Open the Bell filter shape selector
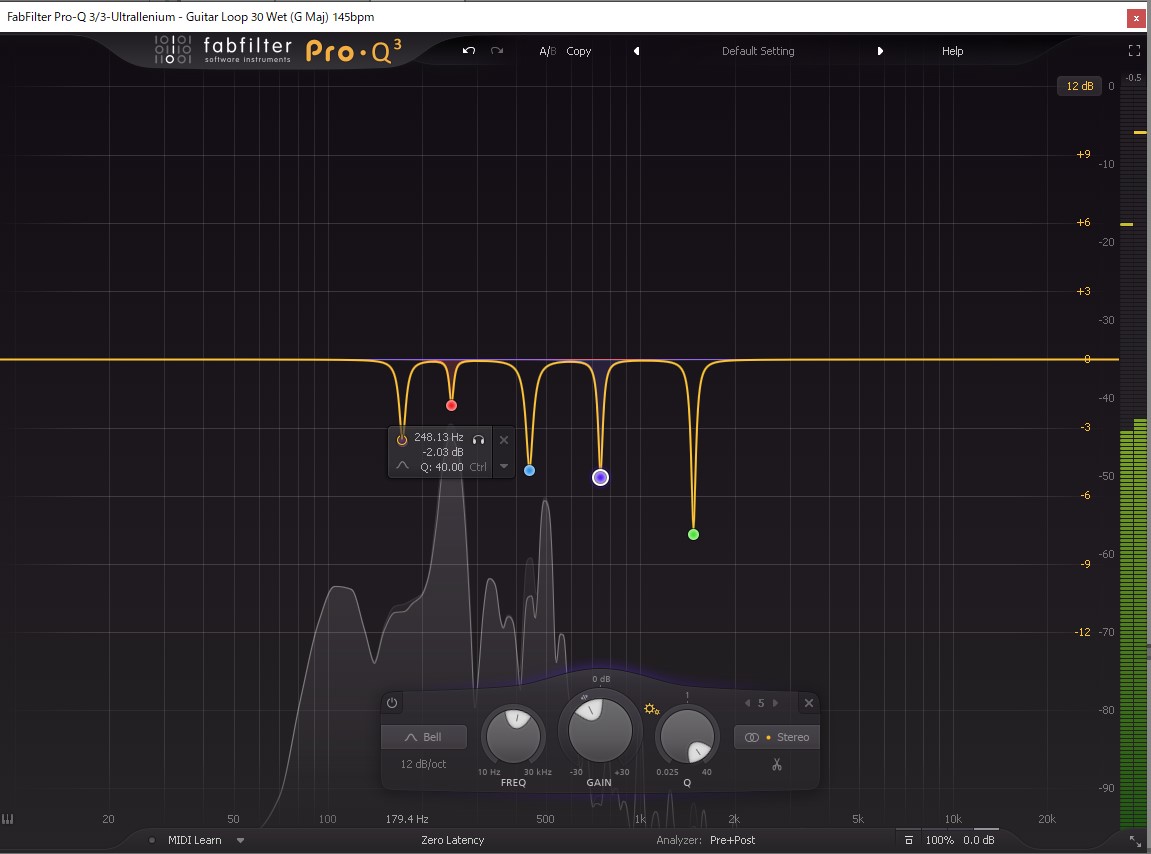 (424, 737)
